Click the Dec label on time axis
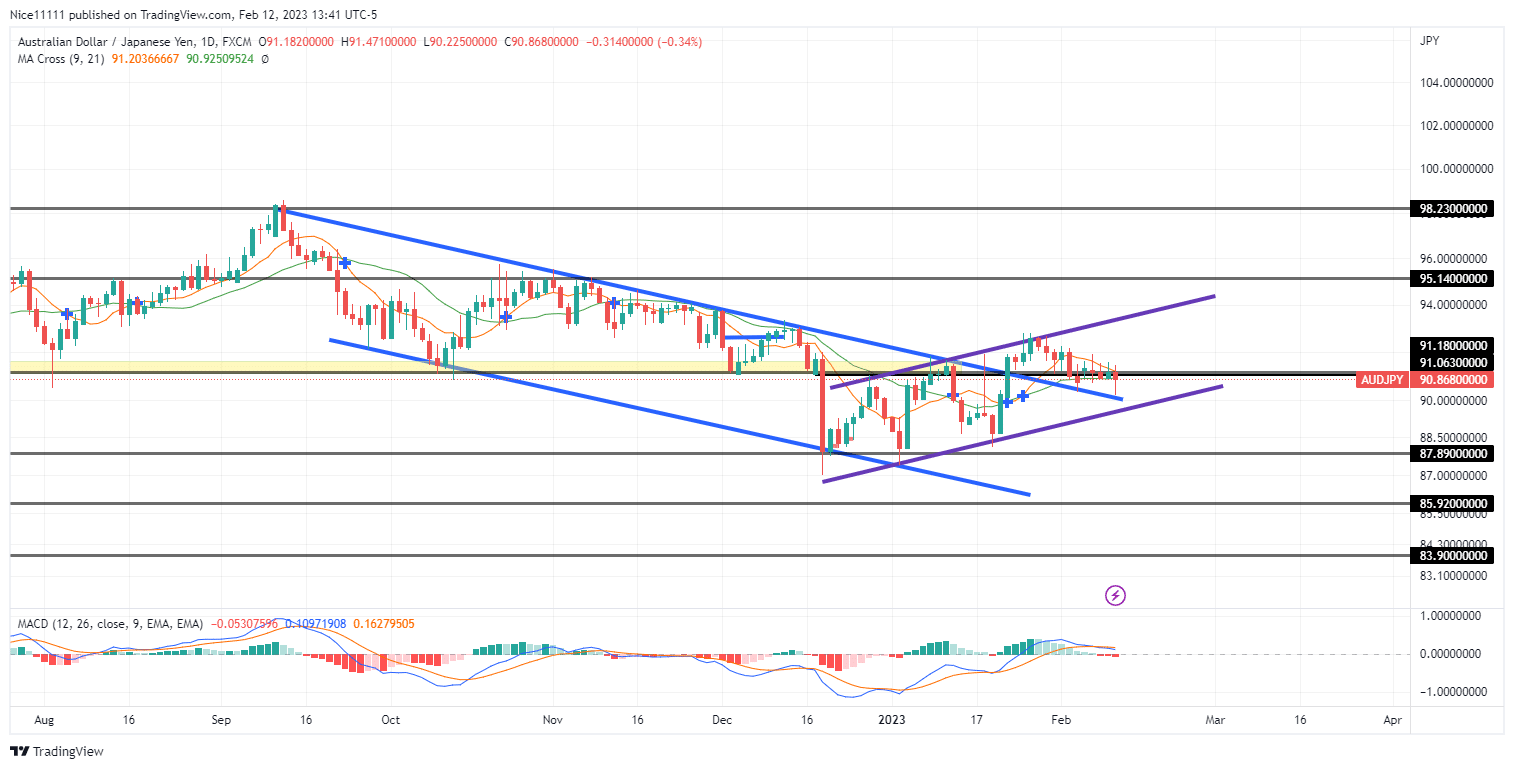The width and height of the screenshot is (1514, 769). 722,719
